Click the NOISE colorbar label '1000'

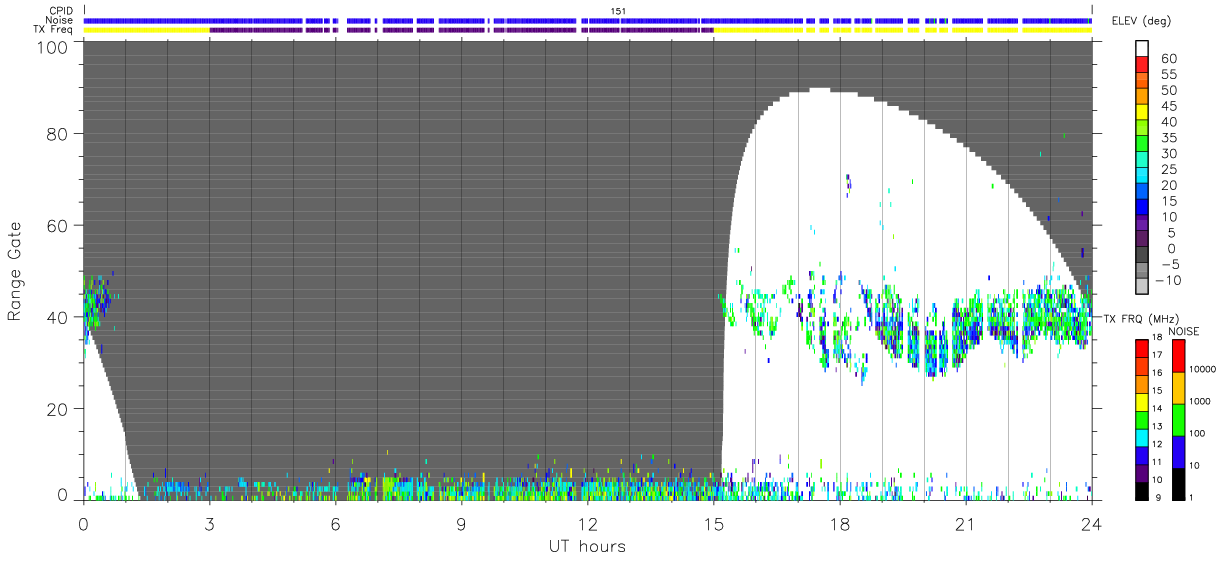pyautogui.click(x=1199, y=401)
